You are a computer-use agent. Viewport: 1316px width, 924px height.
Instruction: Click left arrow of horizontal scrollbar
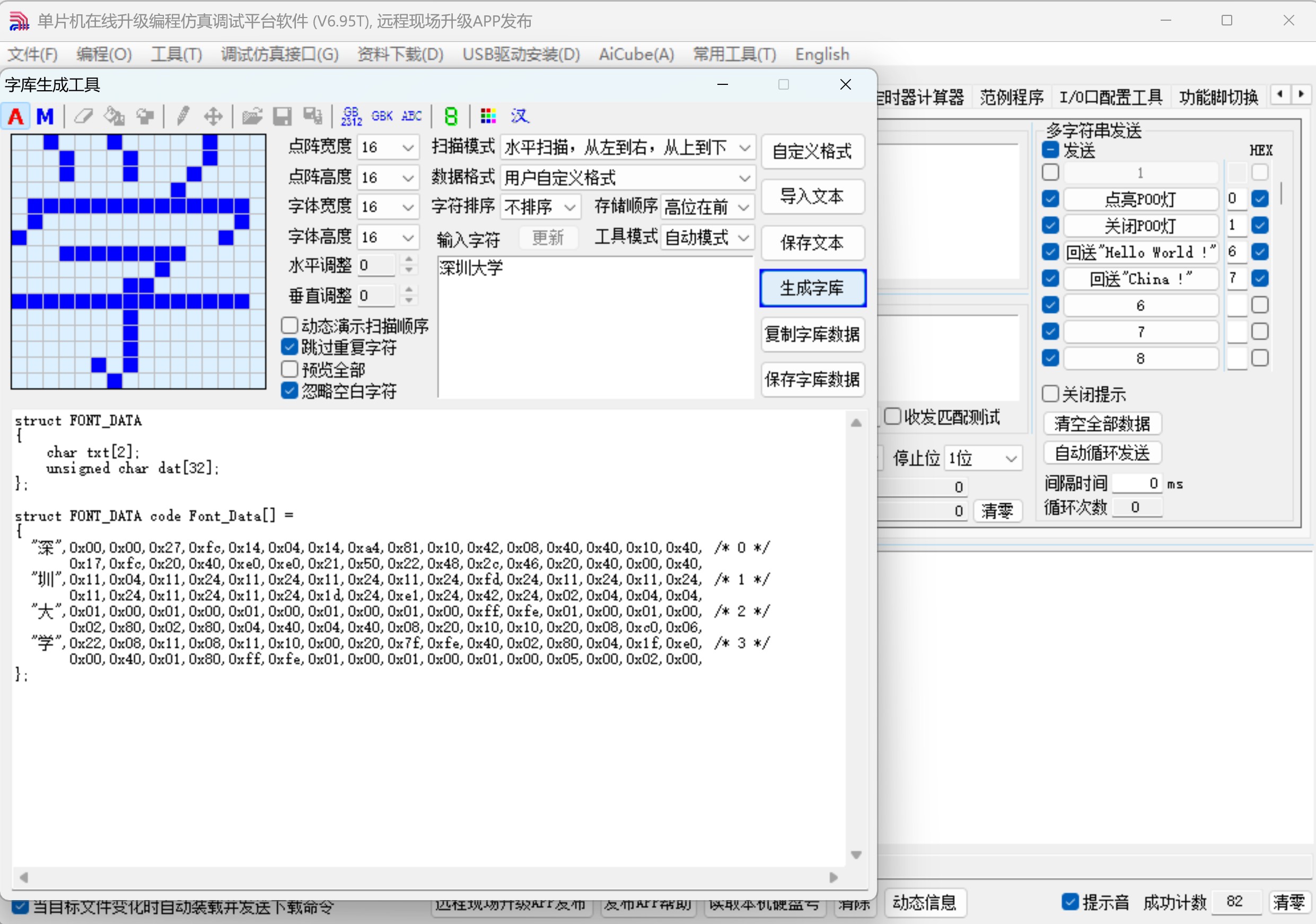[x=23, y=877]
